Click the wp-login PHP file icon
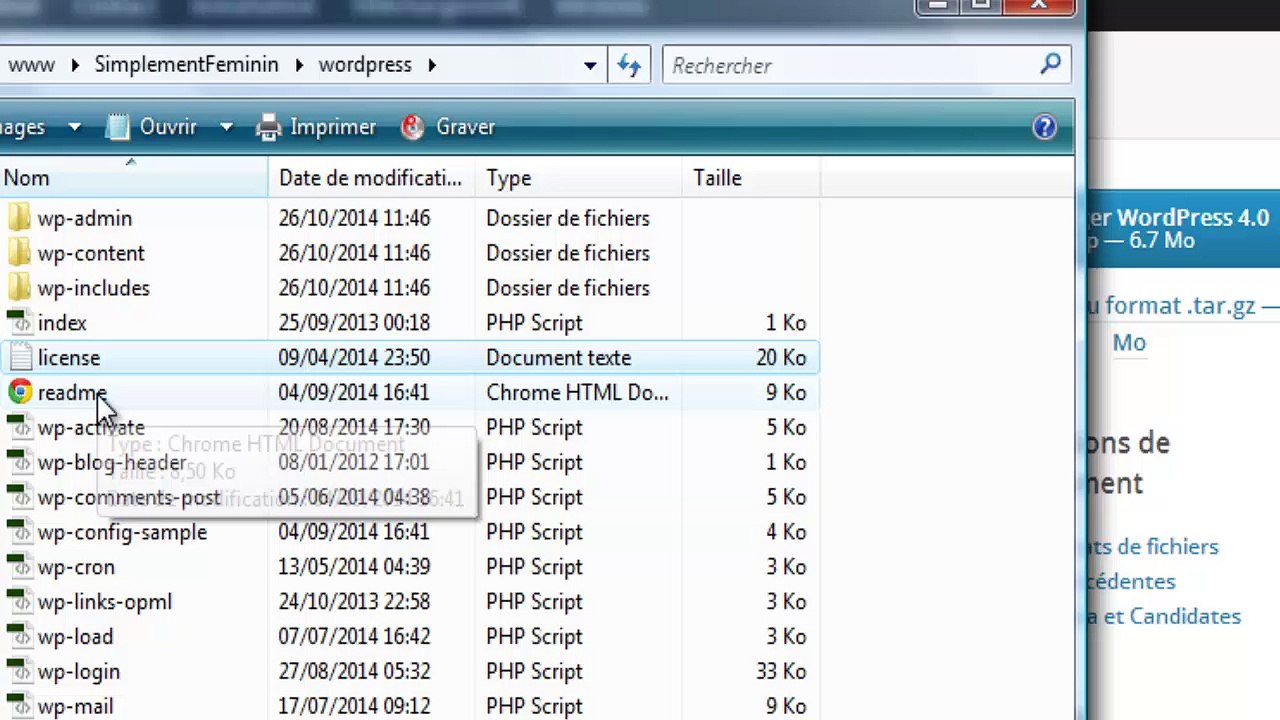1280x720 pixels. click(19, 672)
